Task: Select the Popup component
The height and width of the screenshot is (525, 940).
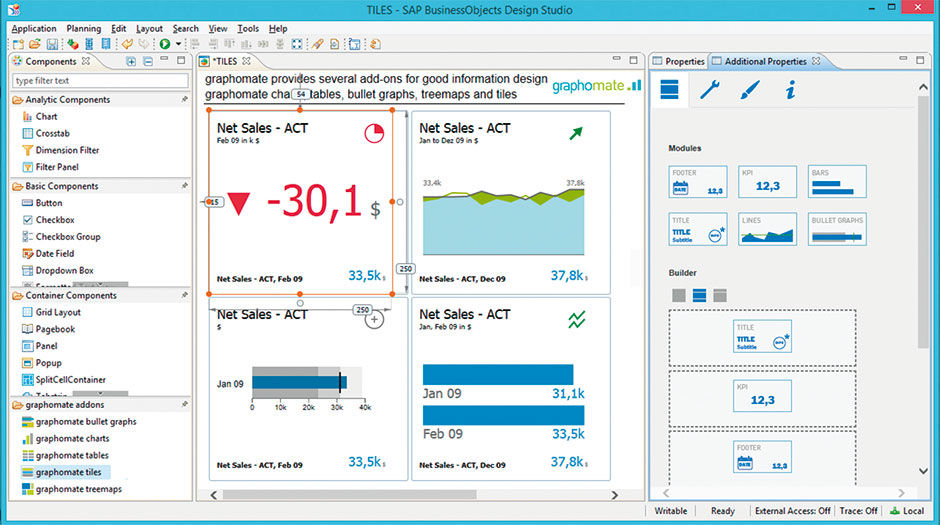Action: point(41,363)
